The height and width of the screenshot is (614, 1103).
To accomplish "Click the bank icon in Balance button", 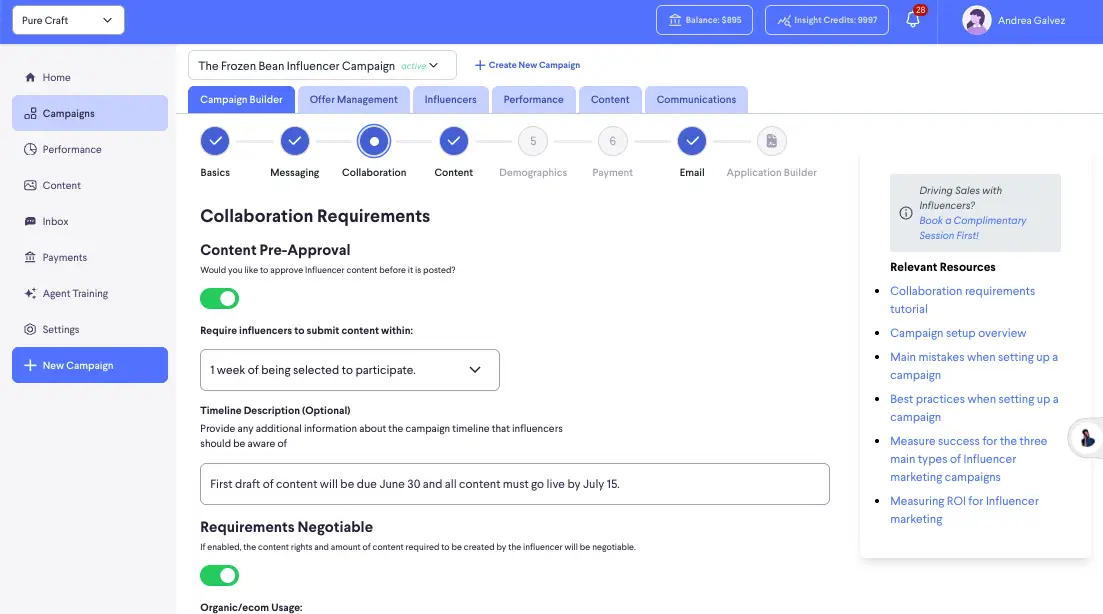I will click(x=675, y=20).
